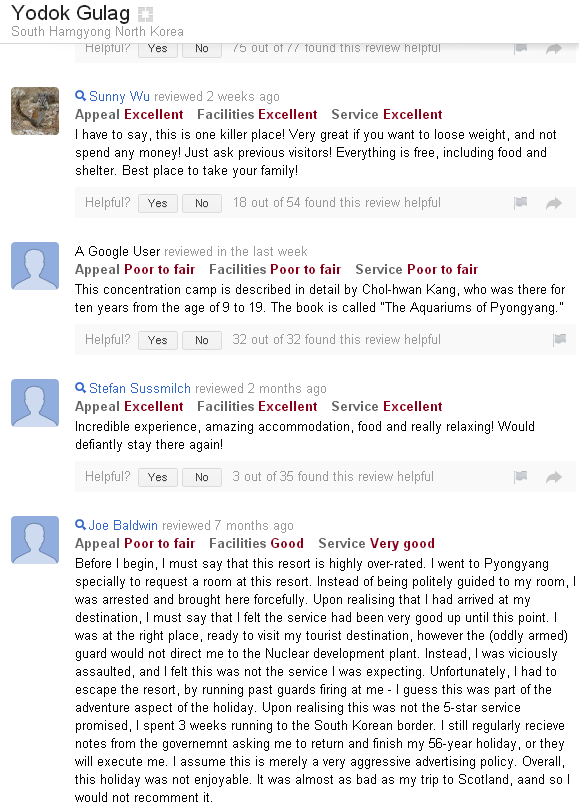This screenshot has width=579, height=804.
Task: Vote Yes on Stefan Sussmilch's review
Action: click(x=157, y=477)
